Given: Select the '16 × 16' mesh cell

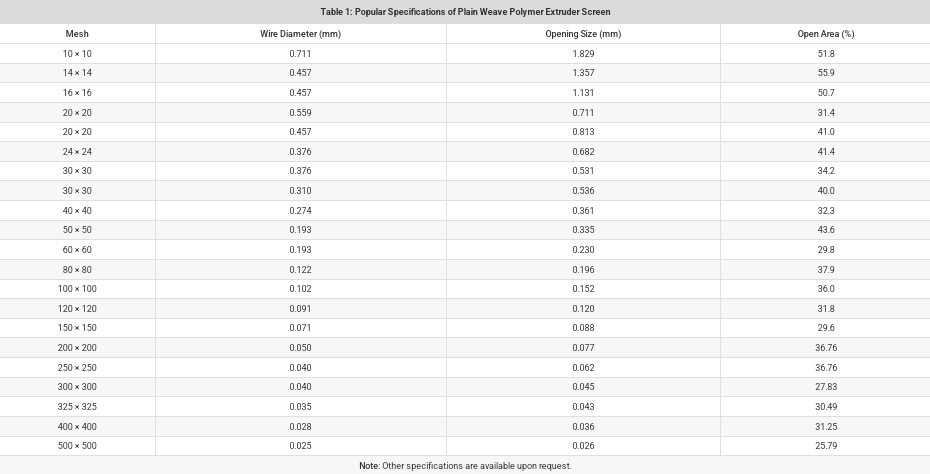Looking at the screenshot, I should tap(77, 93).
